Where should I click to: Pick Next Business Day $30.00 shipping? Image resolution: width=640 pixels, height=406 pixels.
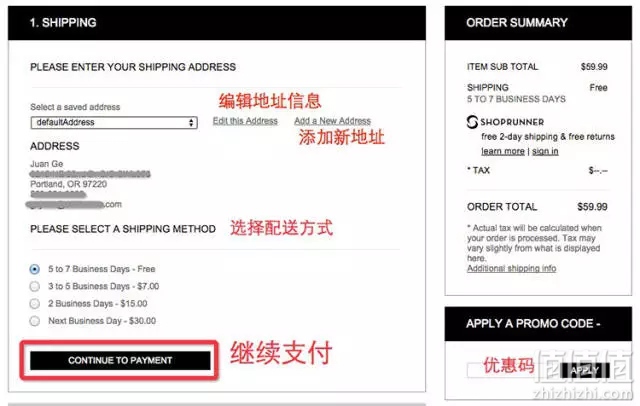[35, 321]
